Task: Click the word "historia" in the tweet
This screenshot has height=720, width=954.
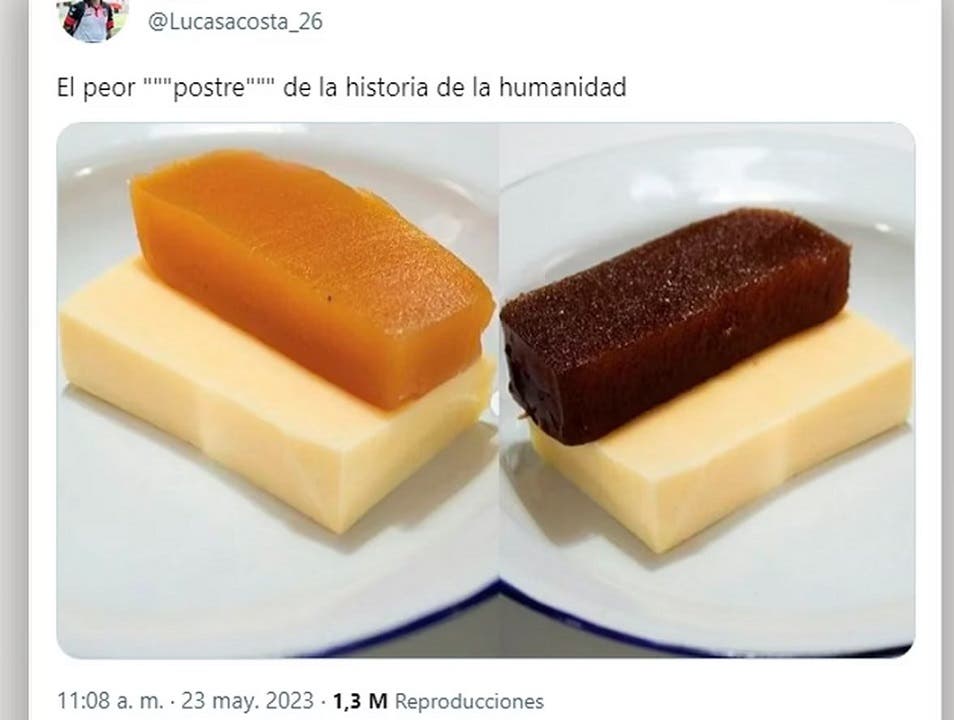Action: point(387,88)
